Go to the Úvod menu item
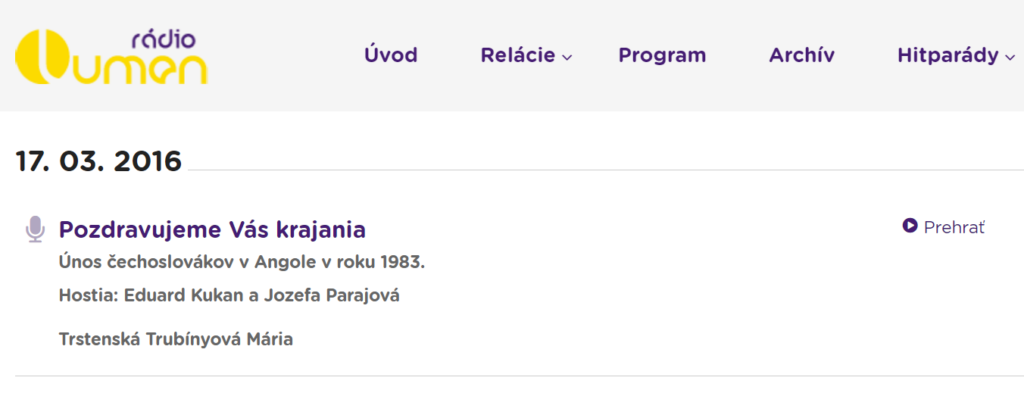 (x=391, y=55)
